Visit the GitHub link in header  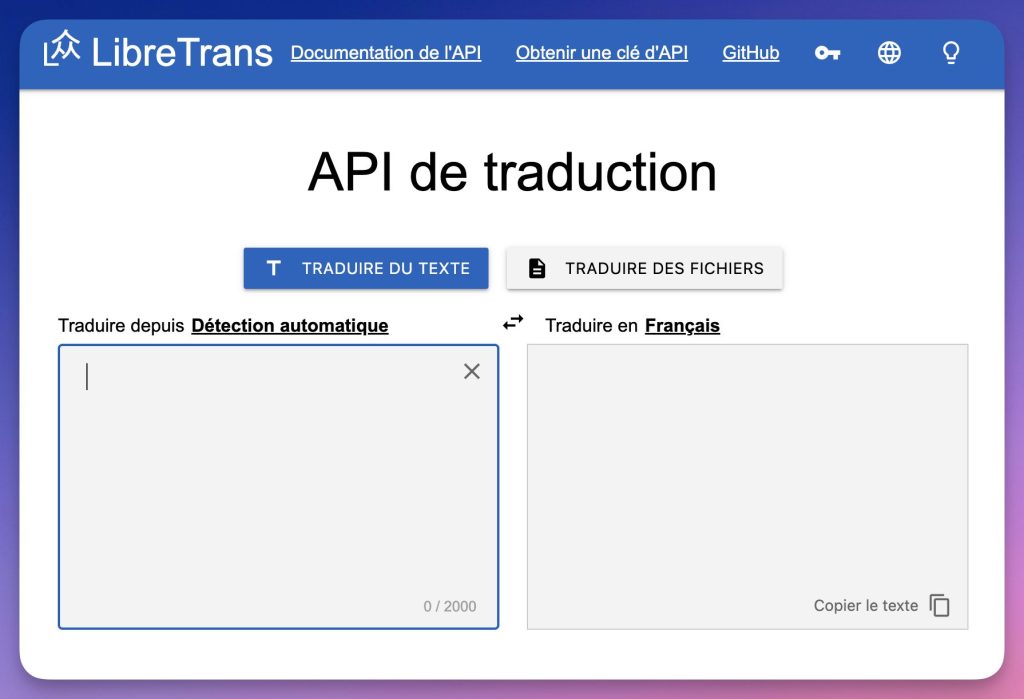750,53
